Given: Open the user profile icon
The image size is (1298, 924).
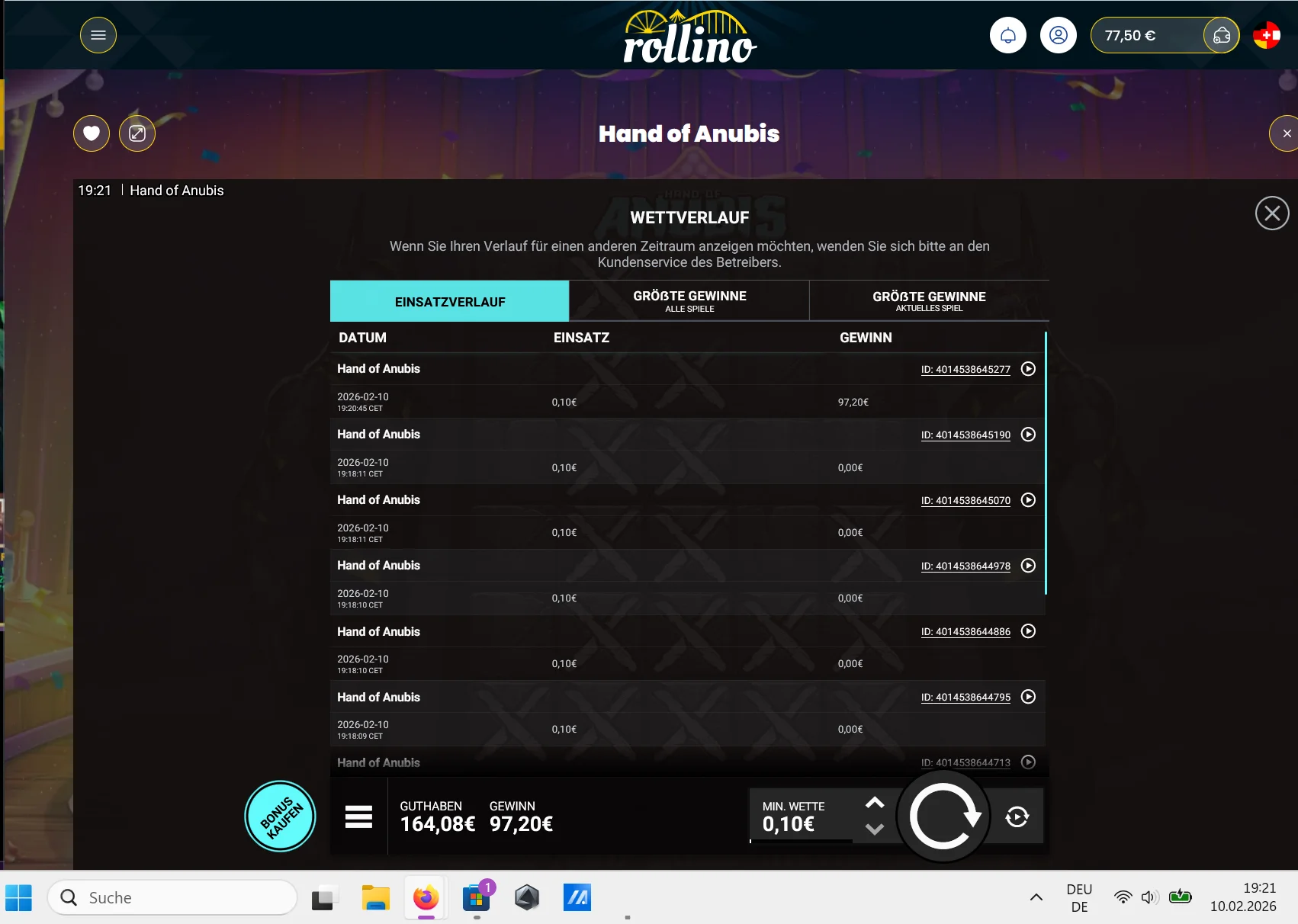Looking at the screenshot, I should [1059, 35].
